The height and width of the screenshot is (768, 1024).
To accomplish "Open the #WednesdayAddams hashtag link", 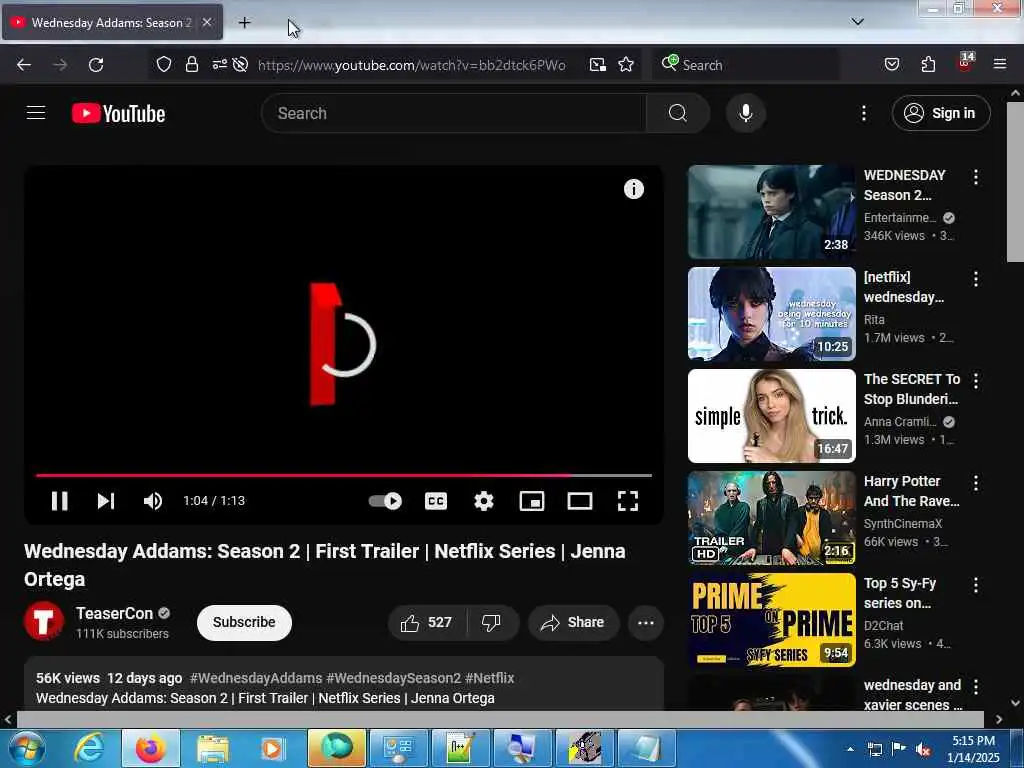I will pyautogui.click(x=256, y=678).
